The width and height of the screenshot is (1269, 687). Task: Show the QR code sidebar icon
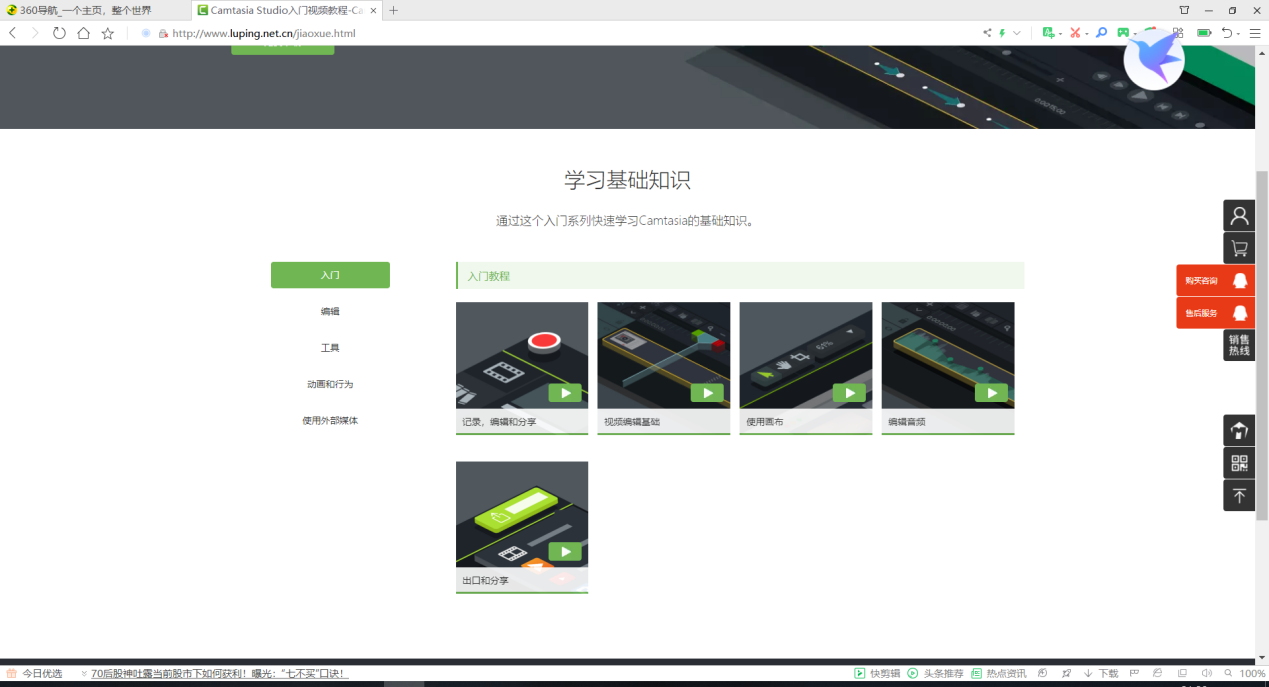[1239, 463]
